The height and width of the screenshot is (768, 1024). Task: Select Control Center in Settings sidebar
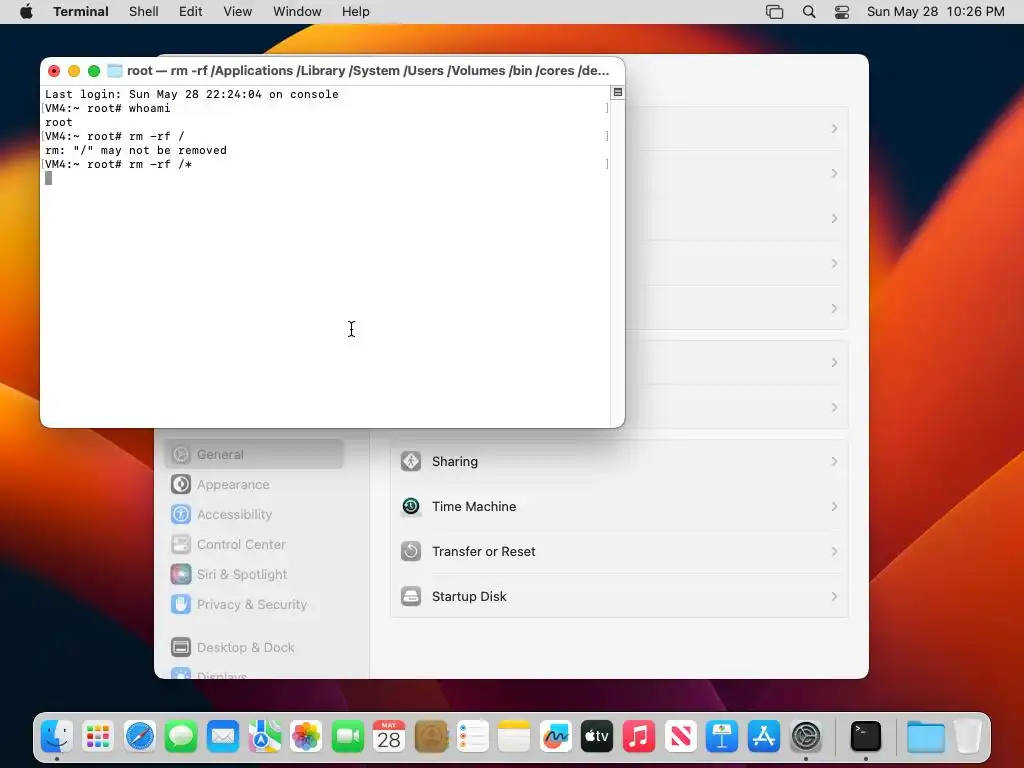click(x=254, y=545)
